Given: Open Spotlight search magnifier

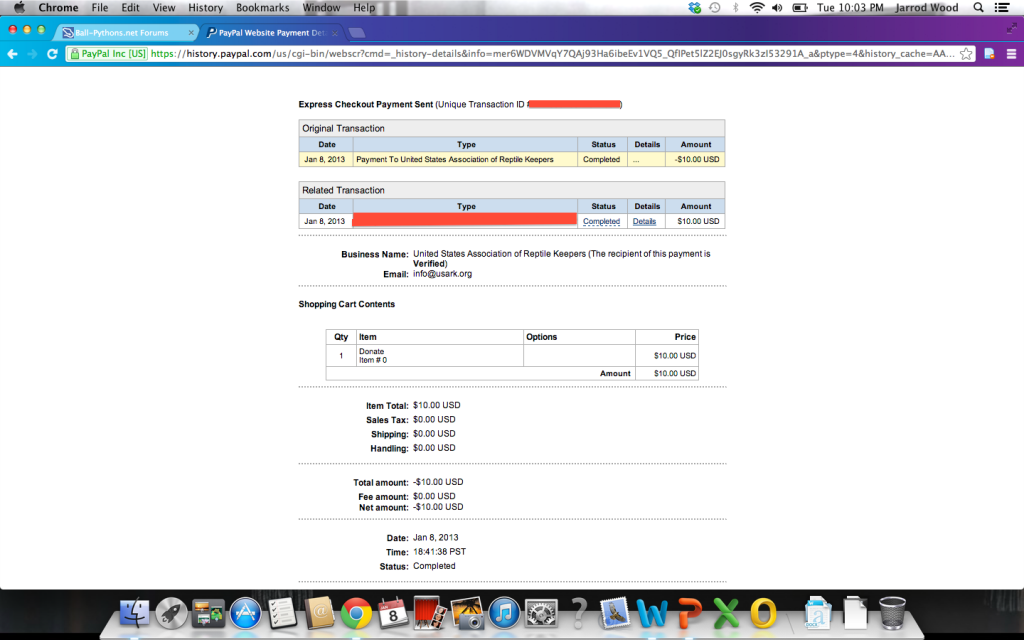Looking at the screenshot, I should [978, 8].
